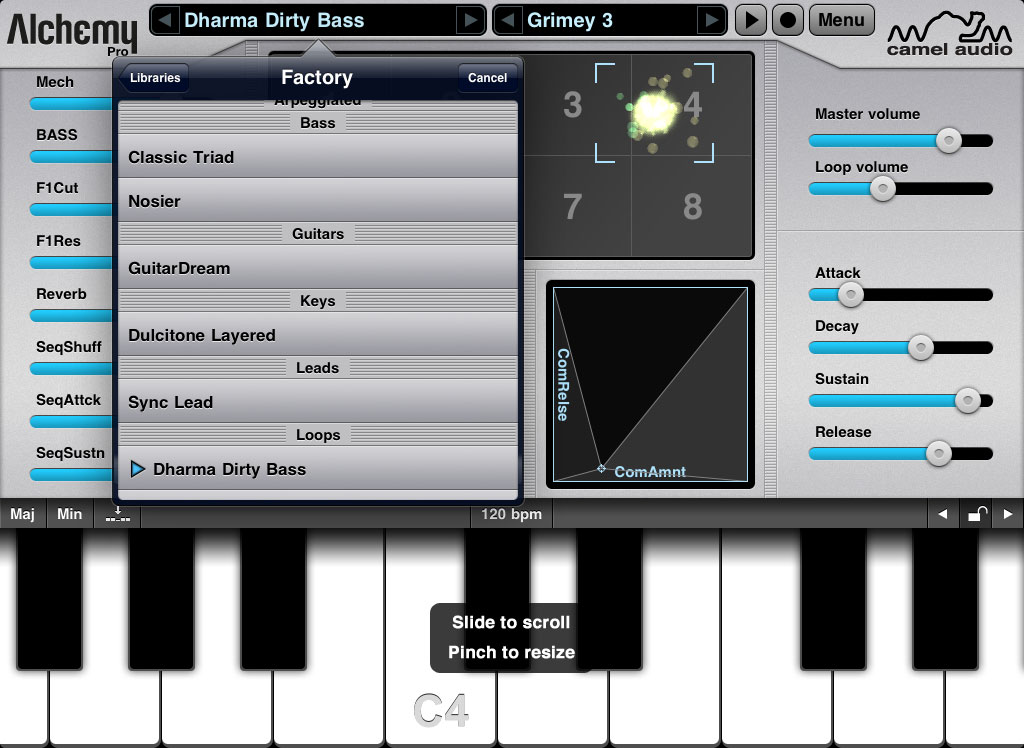Select the Dharma Dirty Bass list row

pyautogui.click(x=317, y=469)
